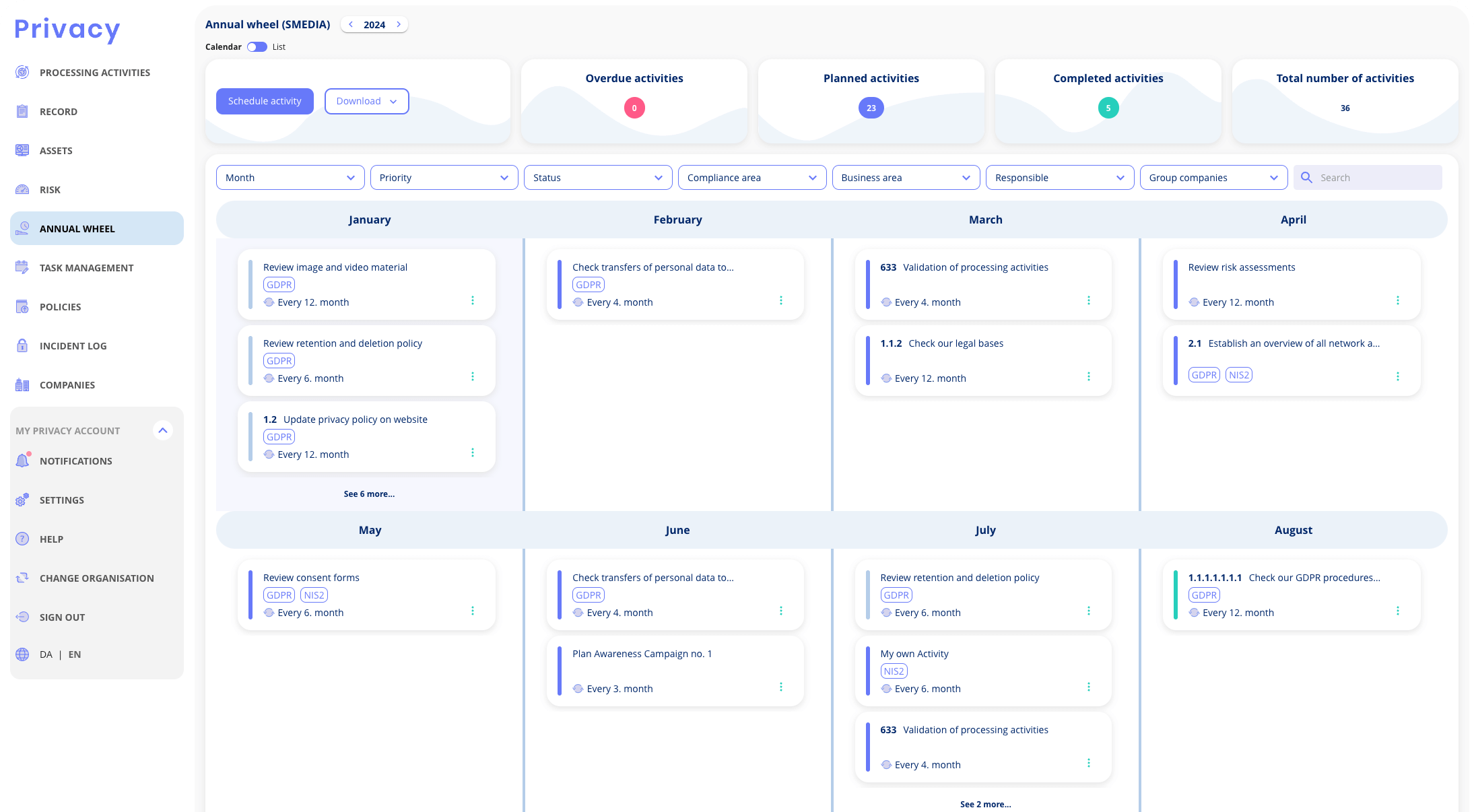The image size is (1474, 812).
Task: Click the Schedule activity button
Action: tap(265, 101)
